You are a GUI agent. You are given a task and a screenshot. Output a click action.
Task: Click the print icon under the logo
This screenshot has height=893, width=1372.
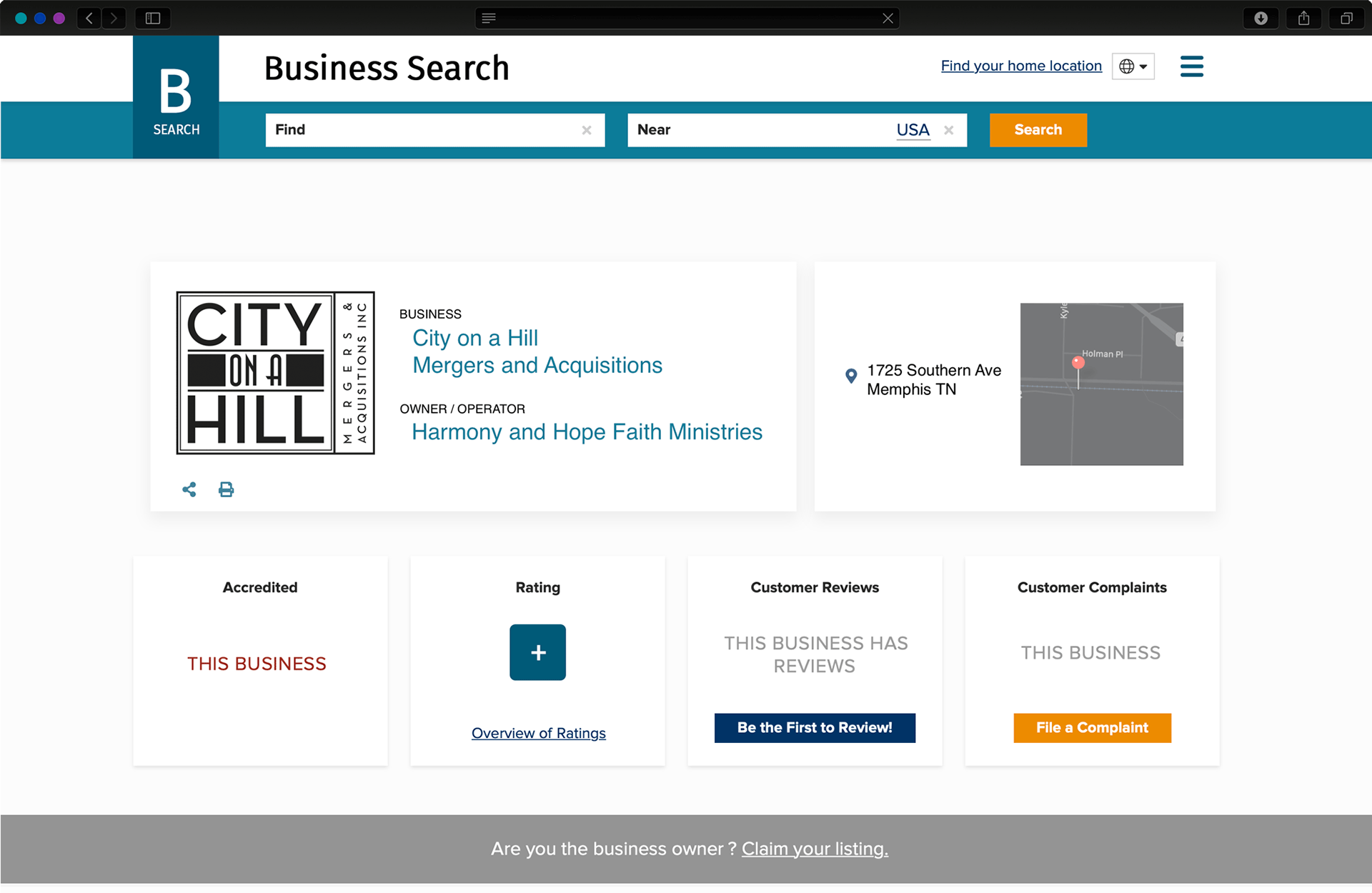tap(226, 489)
